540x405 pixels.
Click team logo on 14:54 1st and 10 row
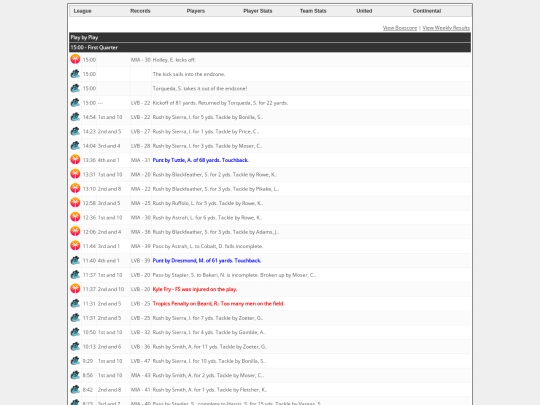tap(75, 117)
